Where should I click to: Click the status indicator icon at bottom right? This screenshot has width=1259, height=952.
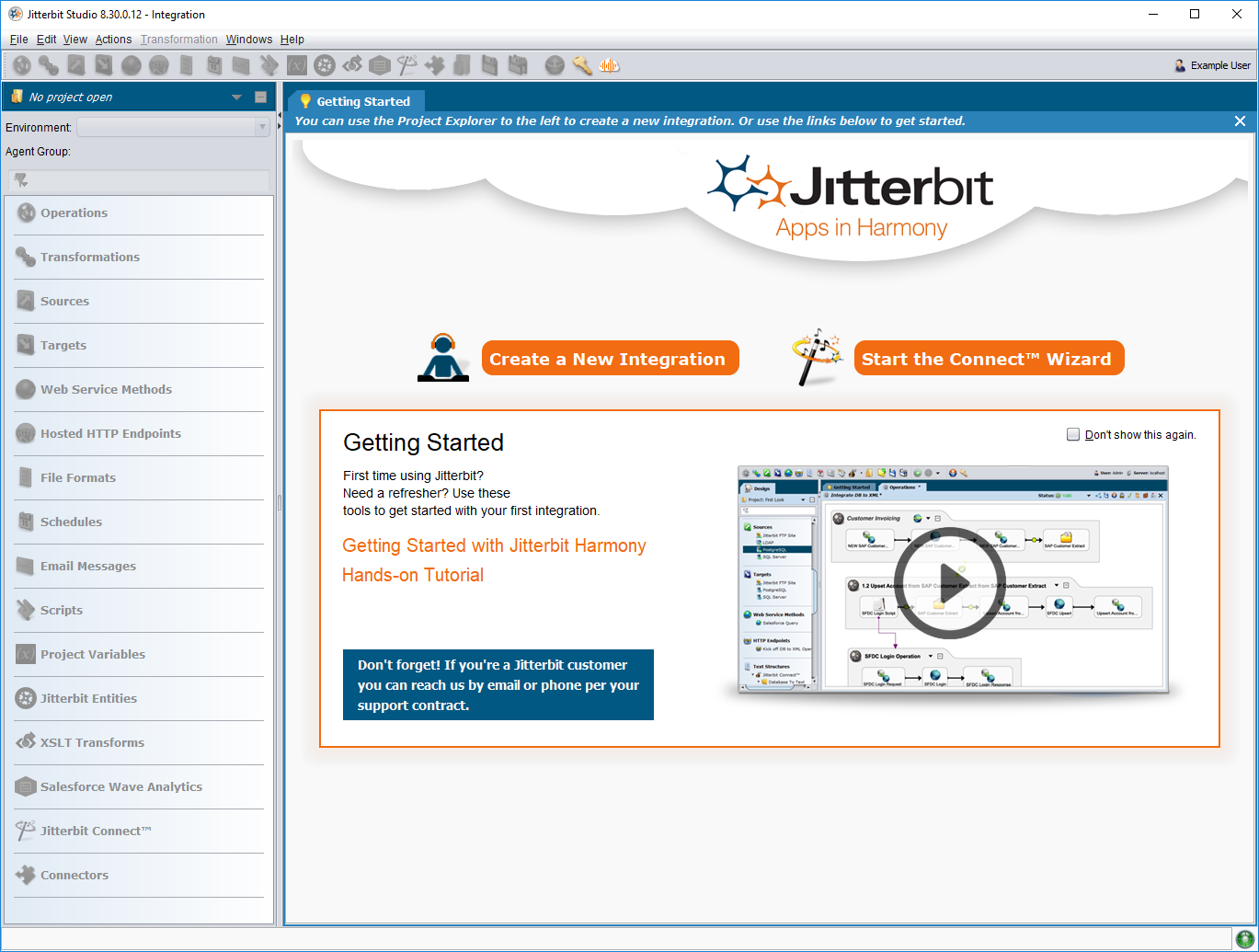pyautogui.click(x=1244, y=939)
